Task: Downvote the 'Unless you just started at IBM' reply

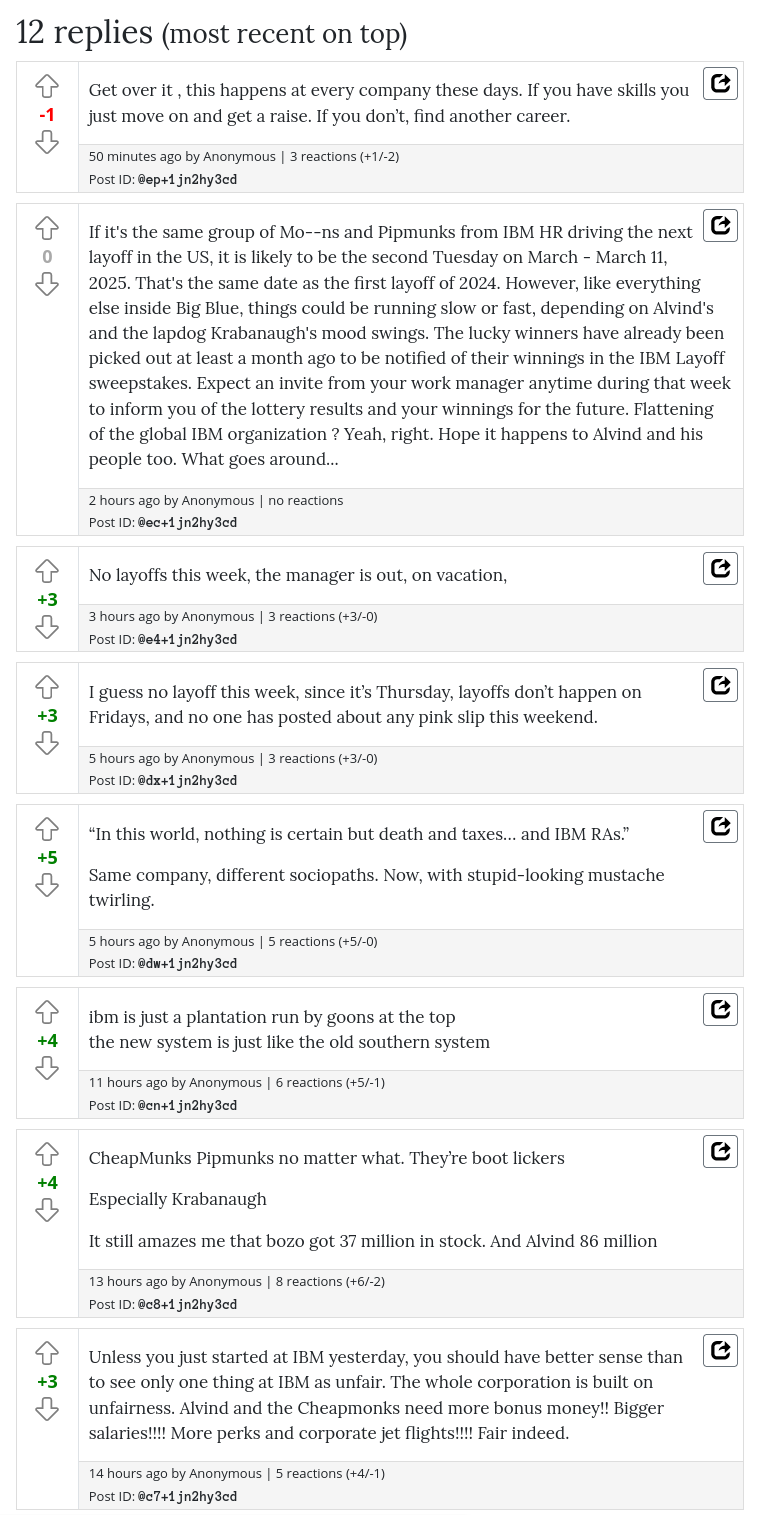Action: pyautogui.click(x=47, y=1409)
